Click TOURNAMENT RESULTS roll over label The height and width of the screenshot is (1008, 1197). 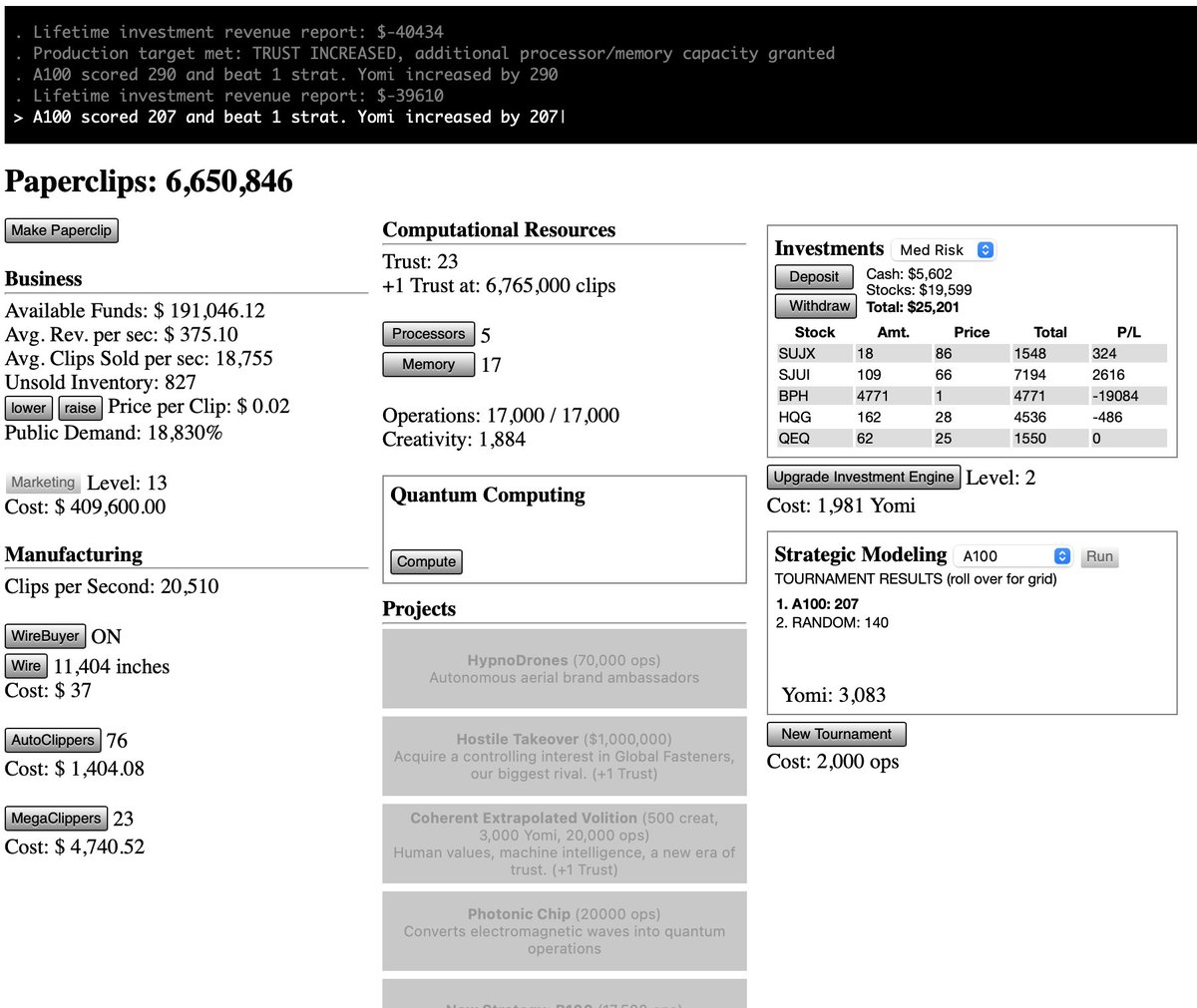[x=916, y=578]
